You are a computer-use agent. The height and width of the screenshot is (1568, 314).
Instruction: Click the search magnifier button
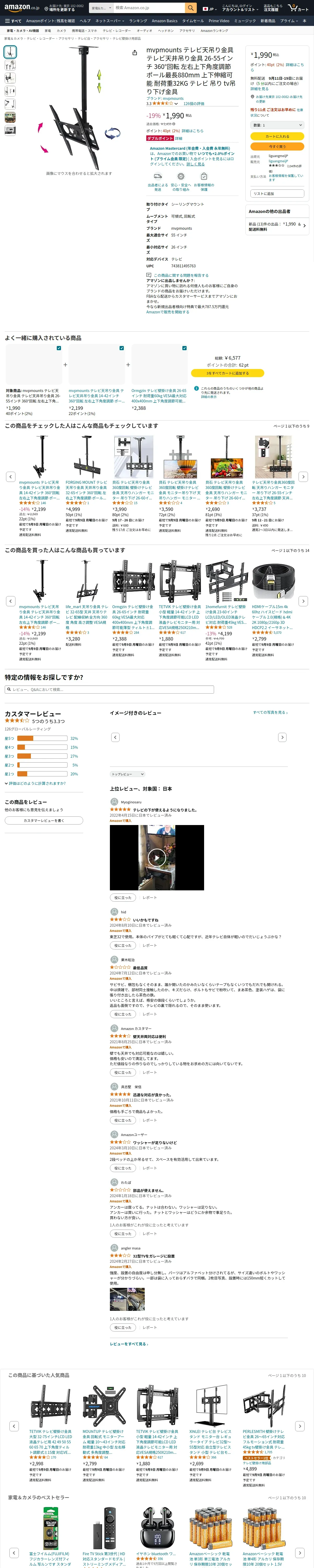pyautogui.click(x=191, y=8)
